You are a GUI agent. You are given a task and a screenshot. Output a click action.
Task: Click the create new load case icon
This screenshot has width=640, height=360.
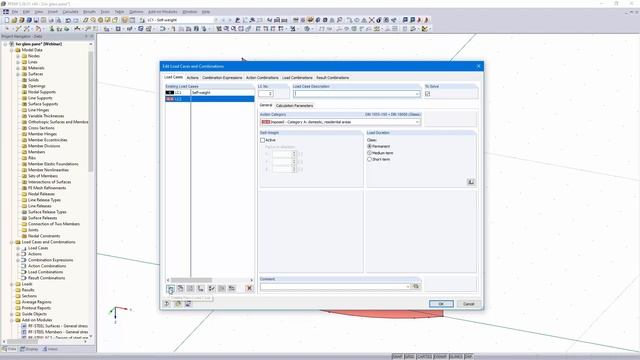coord(171,289)
